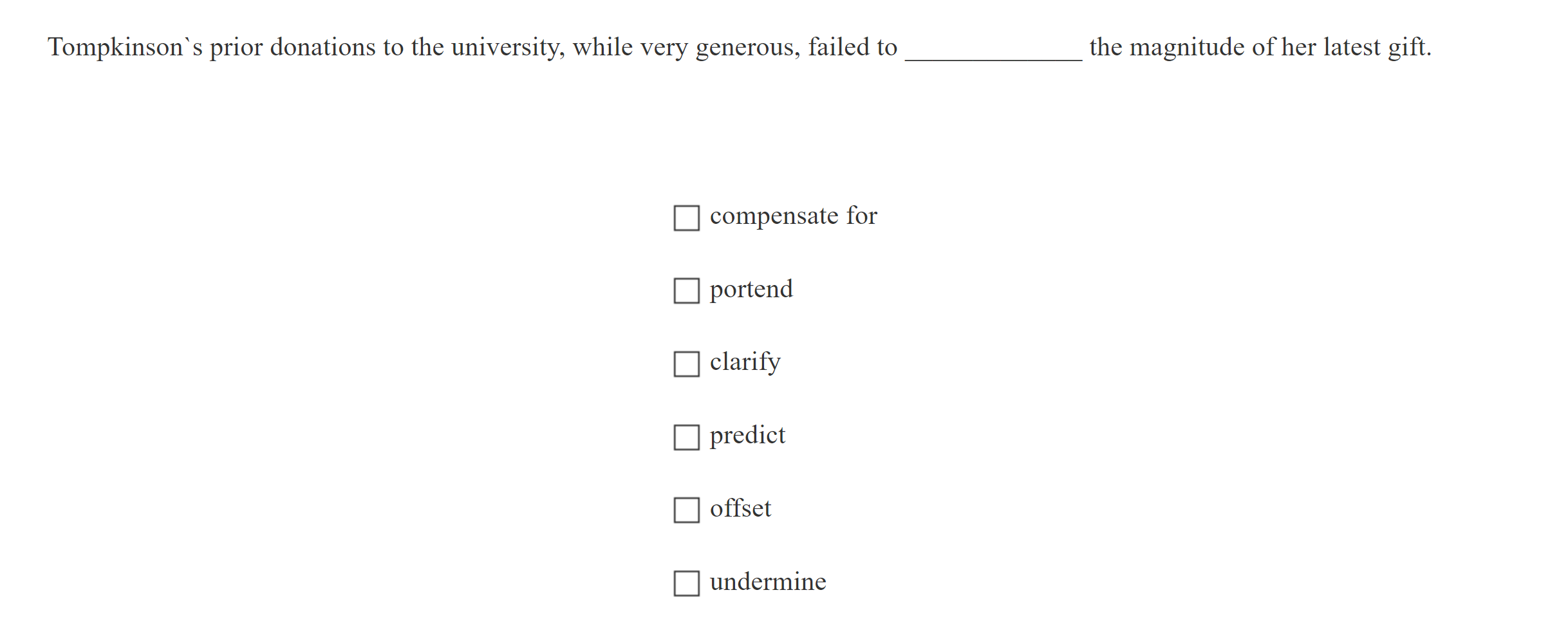The height and width of the screenshot is (635, 1568).
Task: Check the "portend" checkbox
Action: (x=686, y=291)
